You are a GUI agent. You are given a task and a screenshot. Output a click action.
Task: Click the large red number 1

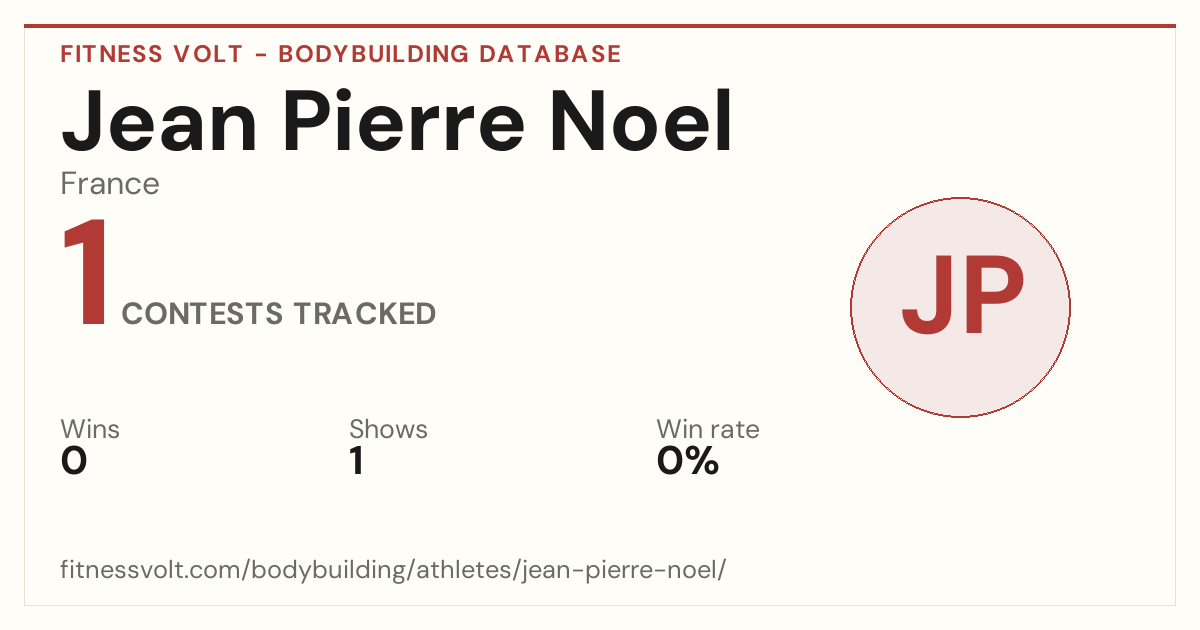[x=86, y=273]
